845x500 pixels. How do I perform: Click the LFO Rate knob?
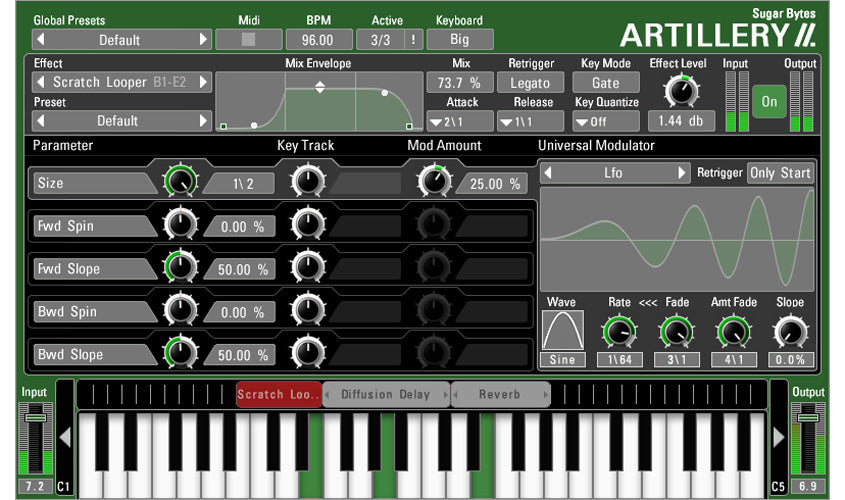pos(619,331)
